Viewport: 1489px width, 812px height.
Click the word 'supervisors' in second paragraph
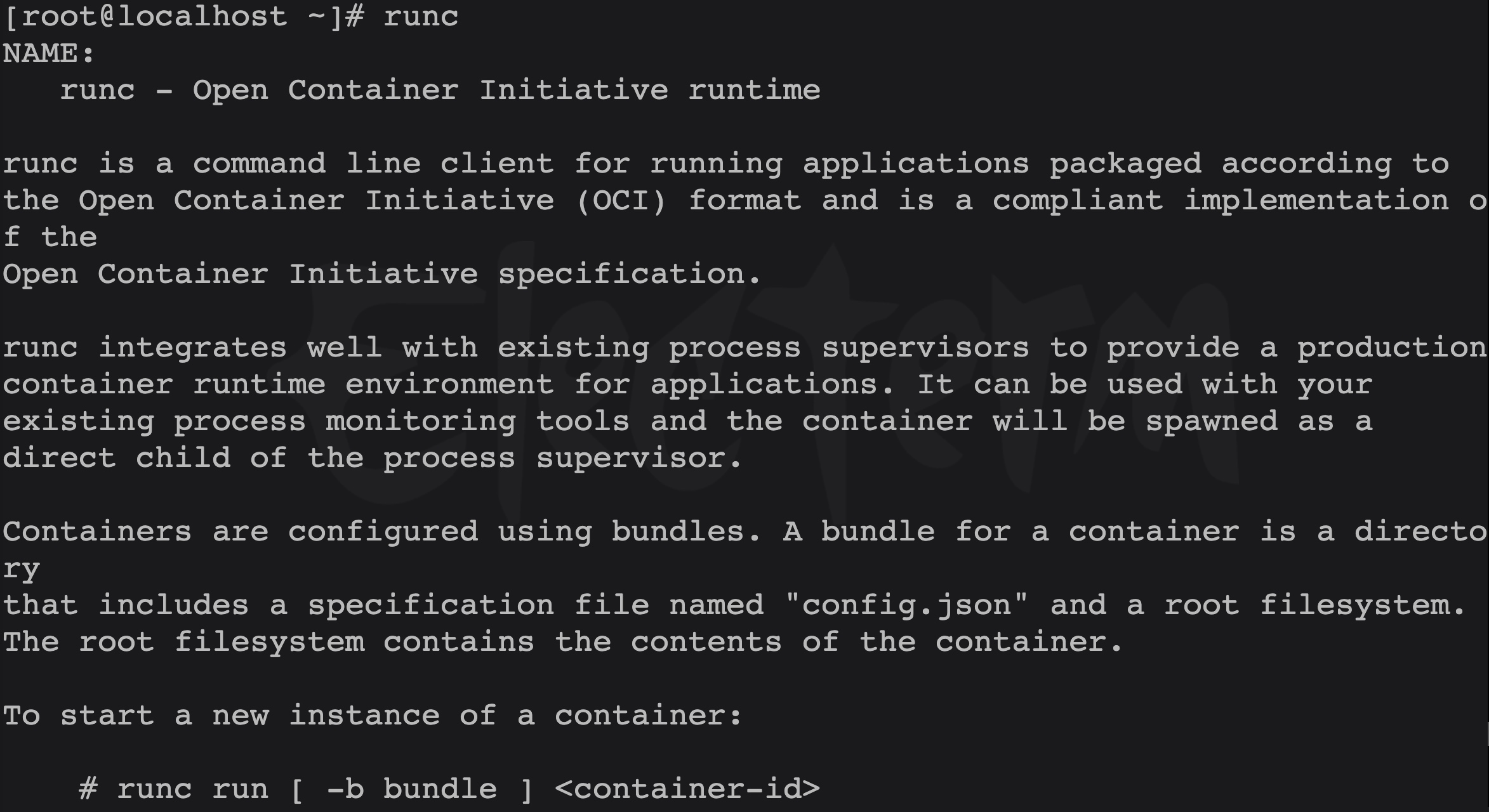pos(925,348)
